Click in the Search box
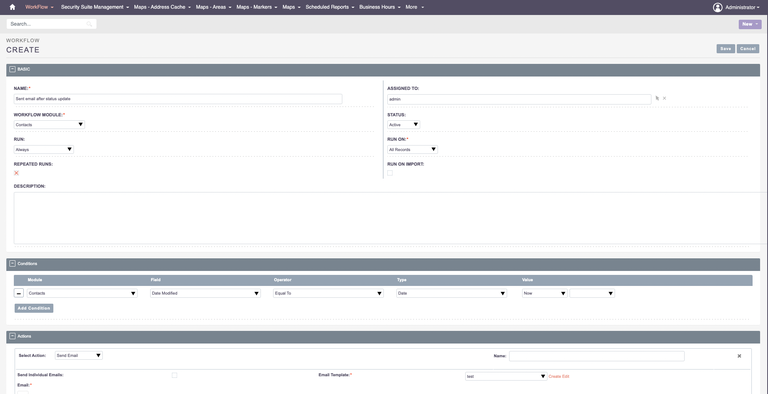The image size is (768, 394). tap(51, 24)
